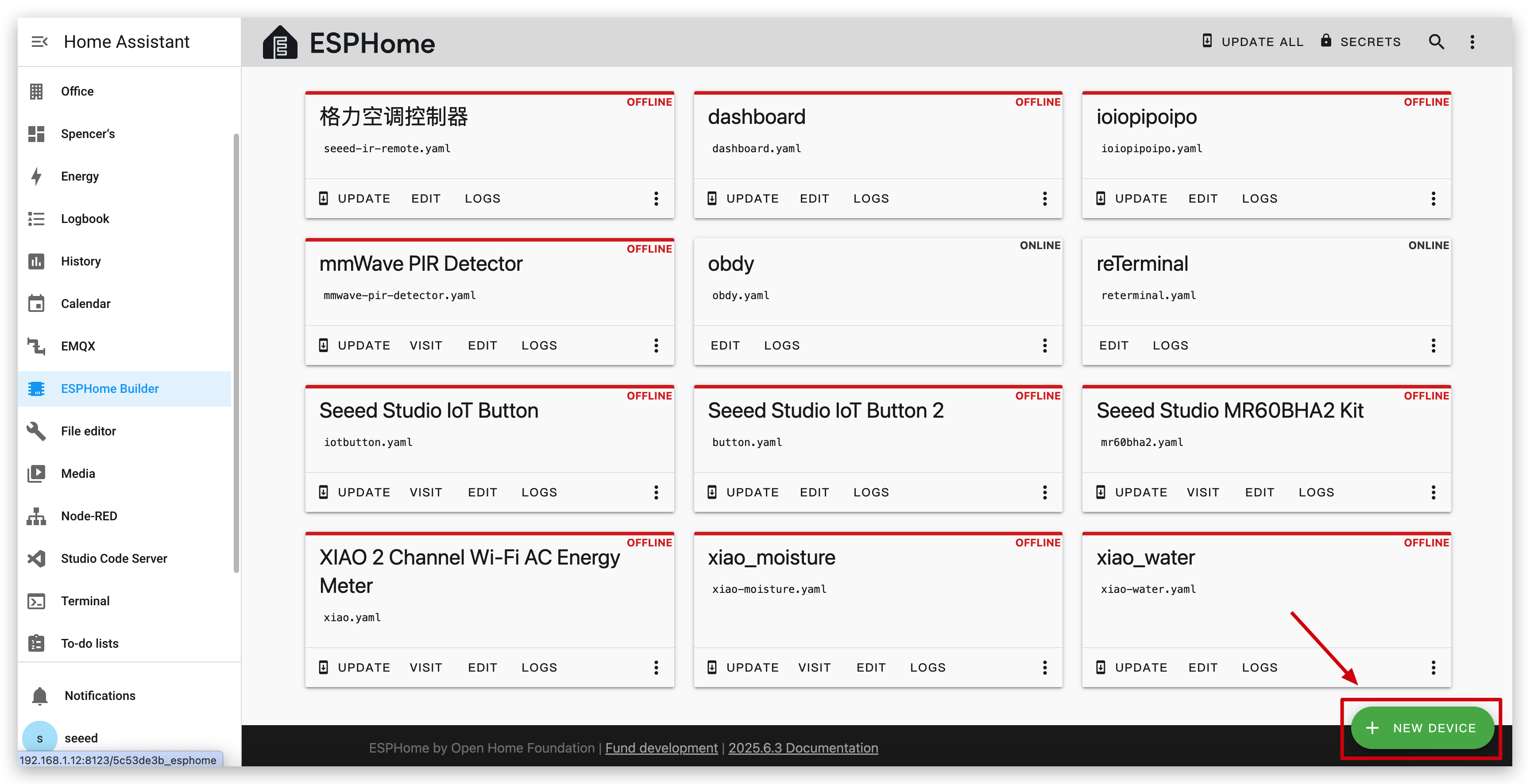The width and height of the screenshot is (1530, 784).
Task: Select the Energy sidebar menu item
Action: click(x=125, y=176)
